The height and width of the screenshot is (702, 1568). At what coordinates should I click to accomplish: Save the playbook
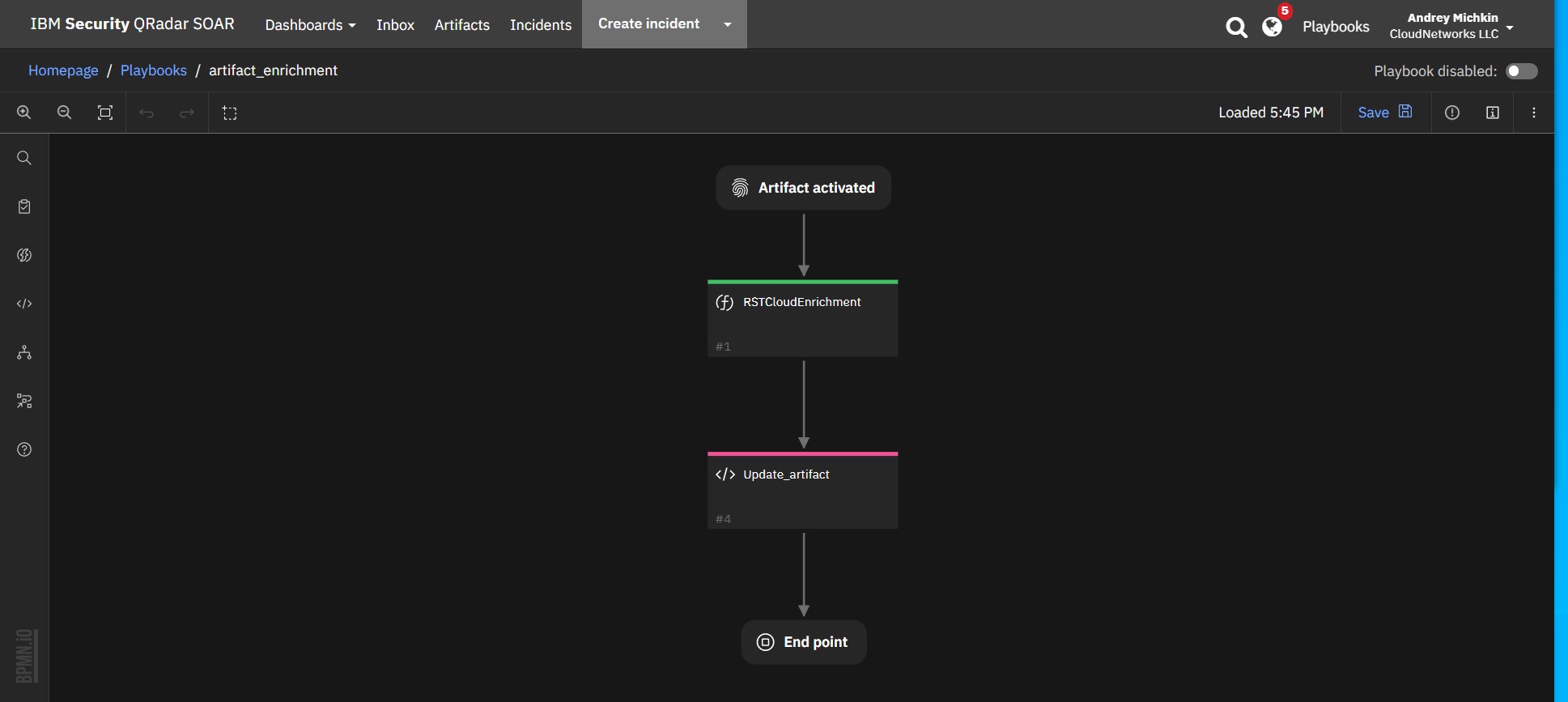[x=1384, y=113]
